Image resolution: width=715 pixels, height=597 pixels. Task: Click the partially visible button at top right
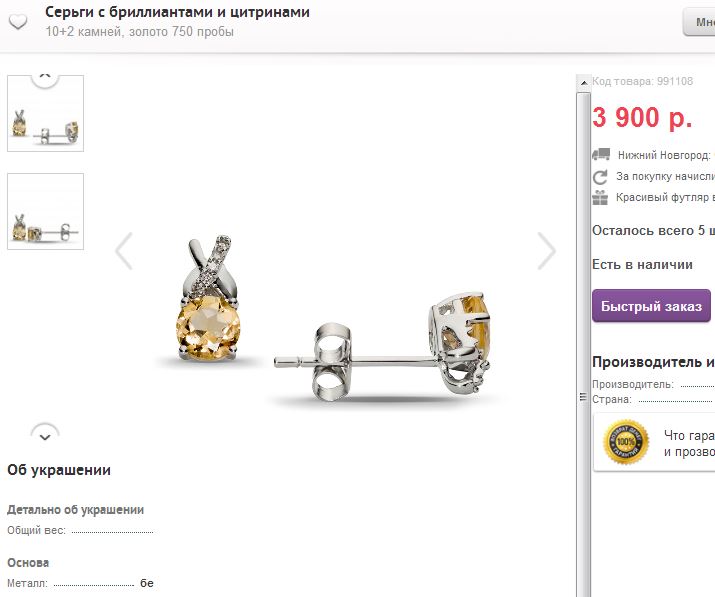point(699,22)
